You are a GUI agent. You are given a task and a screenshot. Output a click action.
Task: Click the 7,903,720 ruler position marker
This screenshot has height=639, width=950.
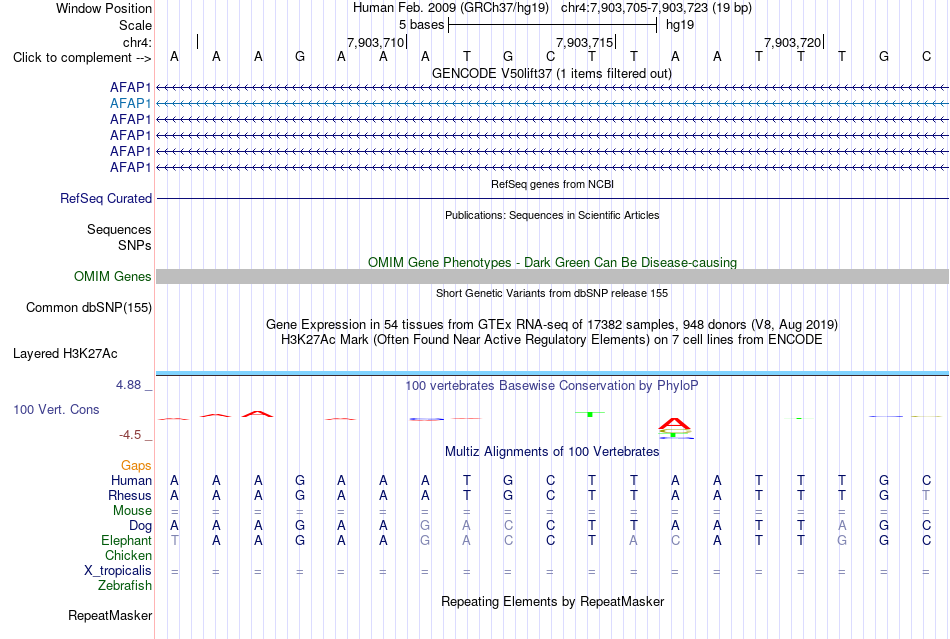[x=792, y=42]
